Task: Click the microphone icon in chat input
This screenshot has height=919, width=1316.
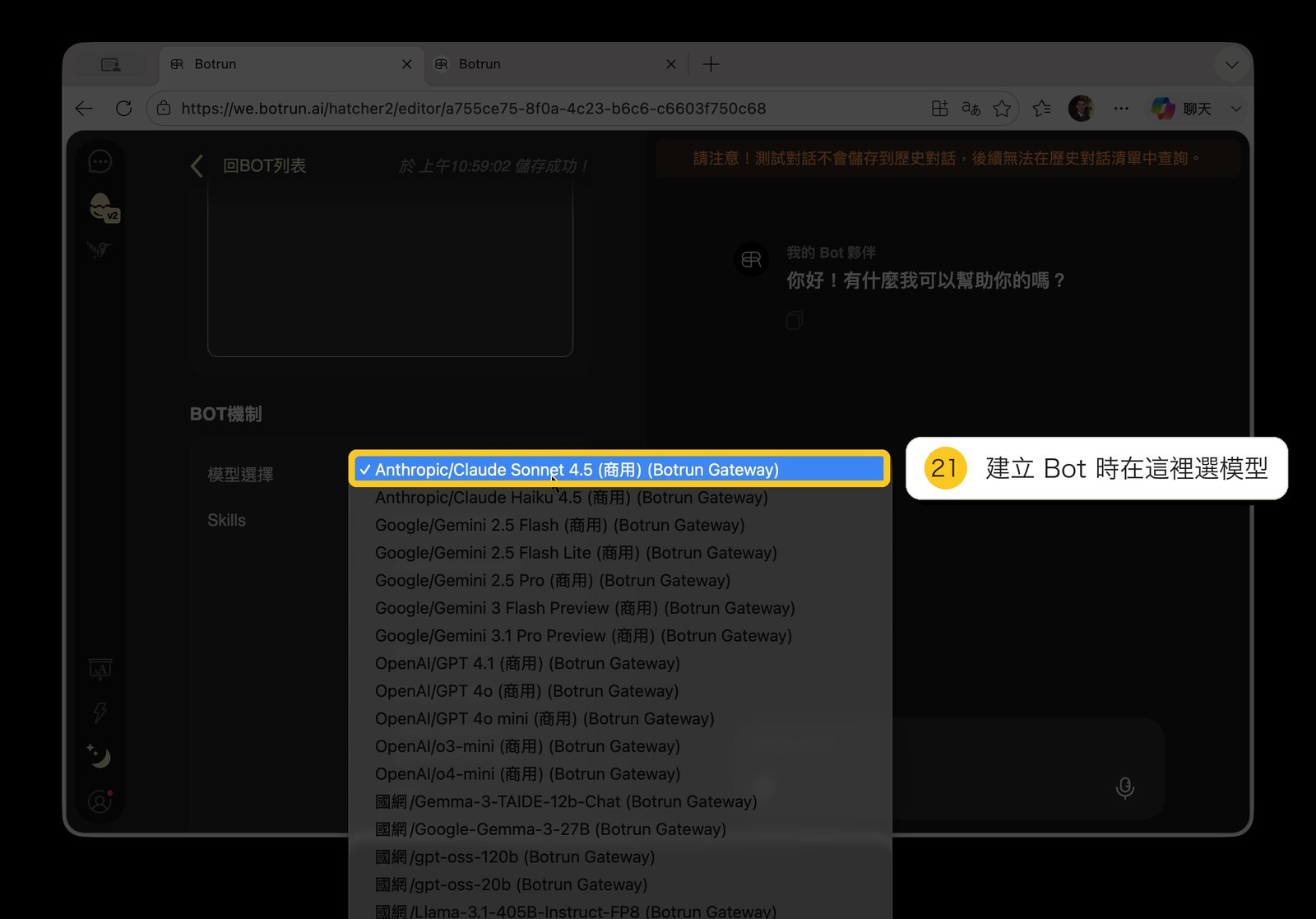Action: [1124, 788]
